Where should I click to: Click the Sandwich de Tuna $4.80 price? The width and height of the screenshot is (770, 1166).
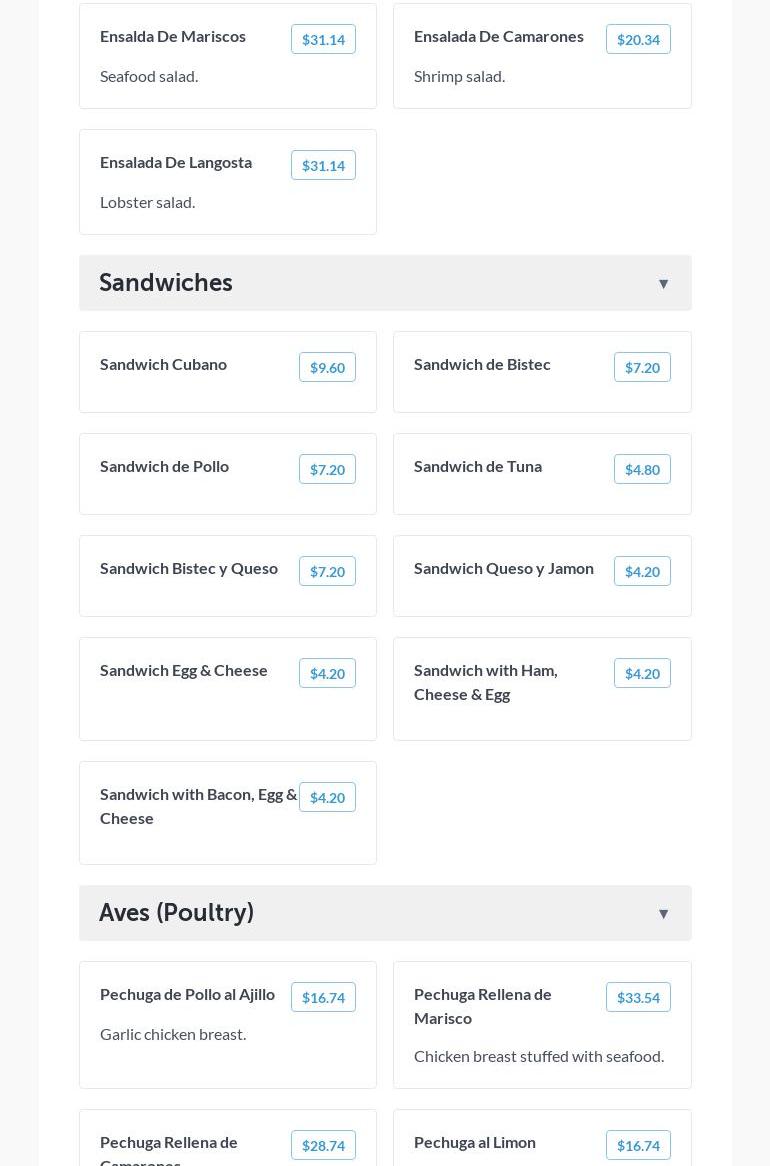point(642,469)
